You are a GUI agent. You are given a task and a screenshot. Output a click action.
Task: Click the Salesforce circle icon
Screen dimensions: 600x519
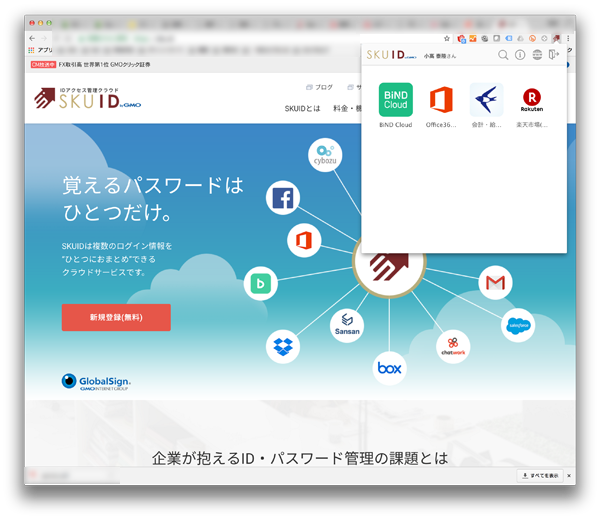(518, 325)
